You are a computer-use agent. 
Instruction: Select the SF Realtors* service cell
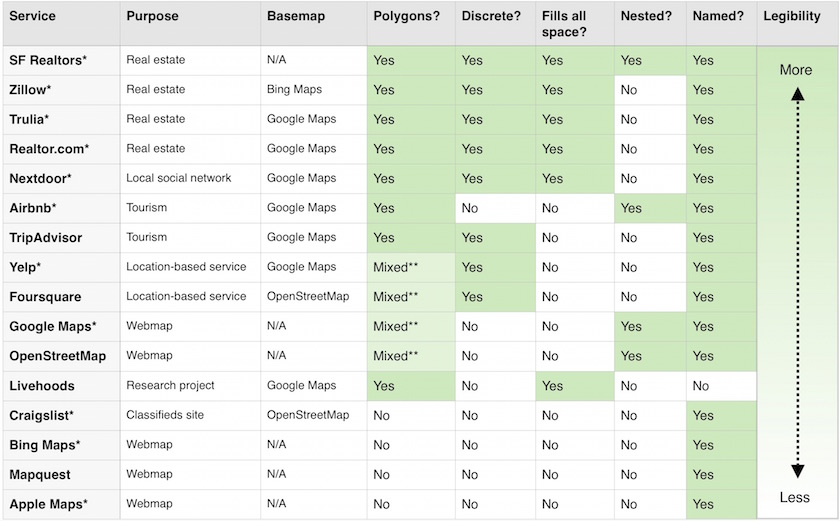[48, 61]
